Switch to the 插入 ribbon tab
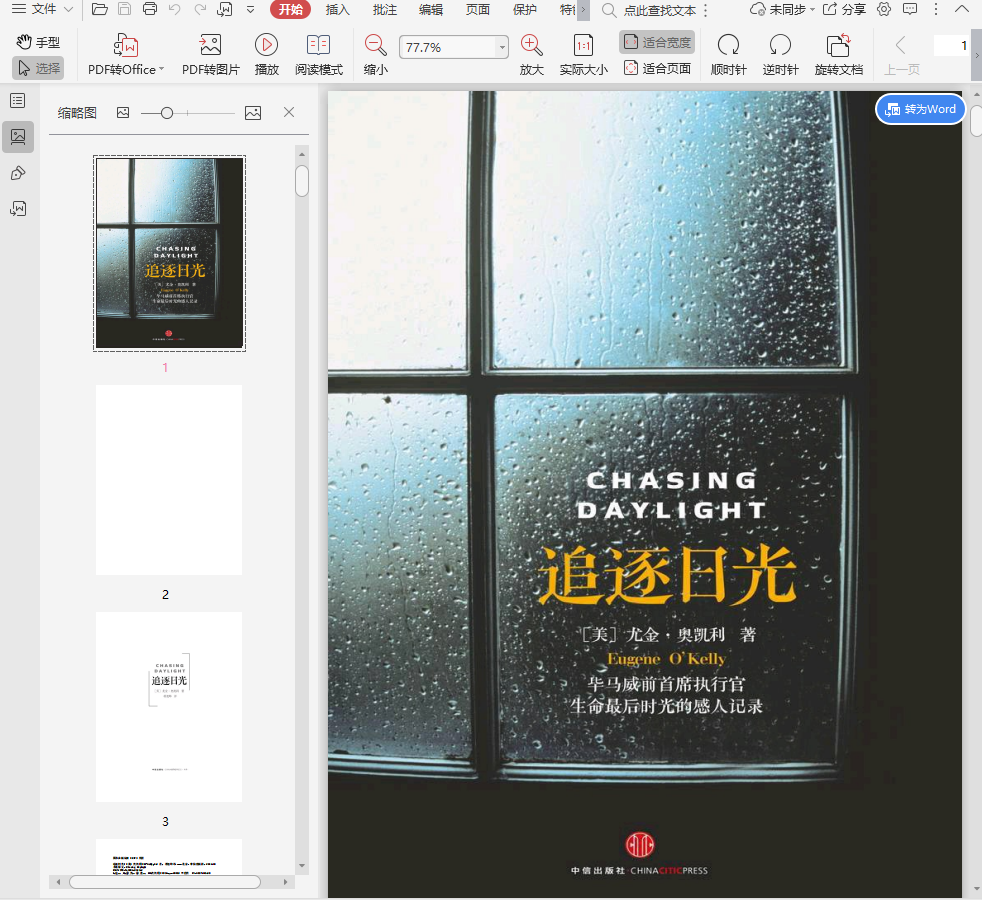This screenshot has height=900, width=982. click(338, 9)
